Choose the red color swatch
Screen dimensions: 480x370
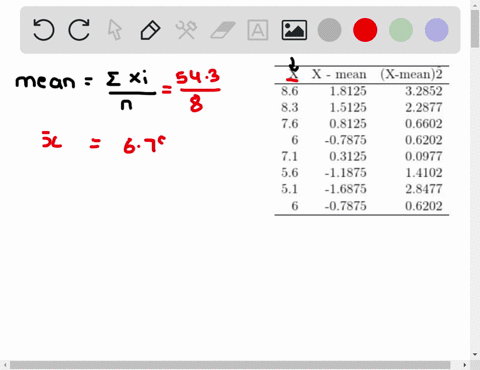[x=365, y=30]
